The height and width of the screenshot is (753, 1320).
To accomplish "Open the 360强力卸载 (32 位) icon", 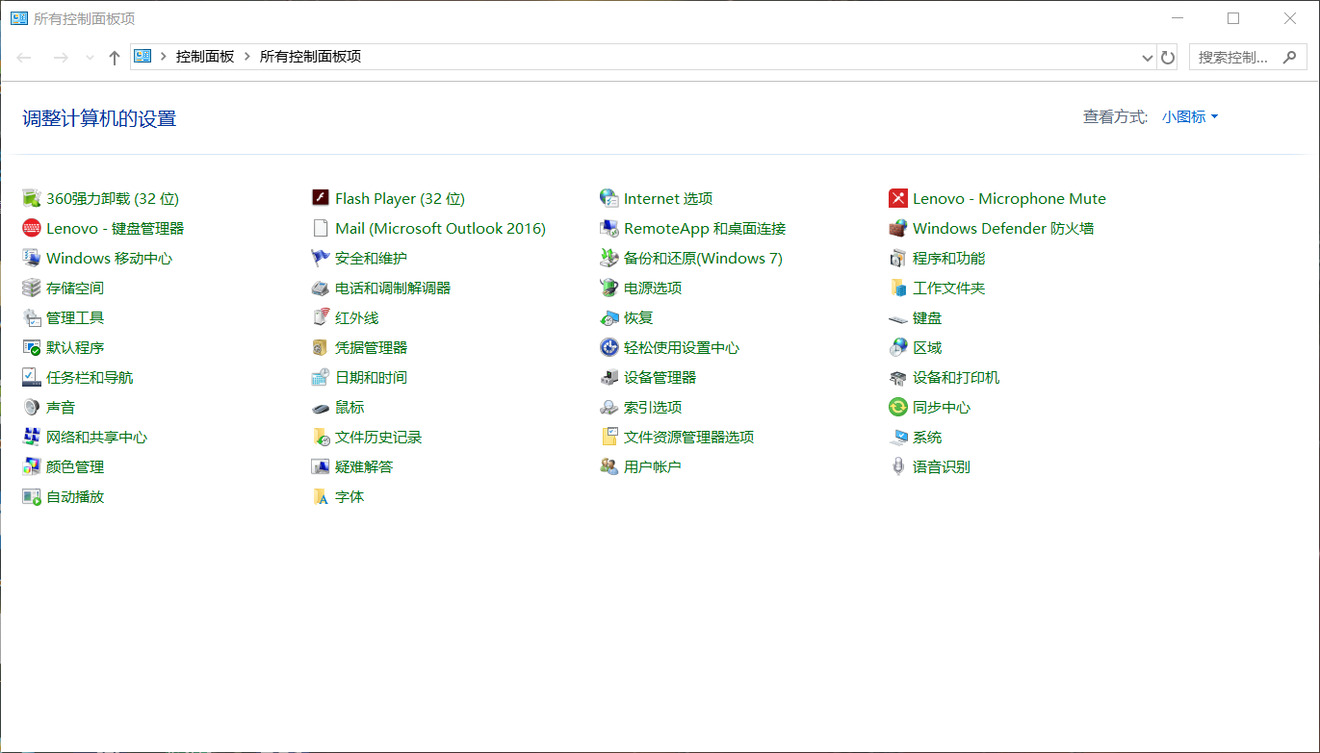I will coord(32,198).
